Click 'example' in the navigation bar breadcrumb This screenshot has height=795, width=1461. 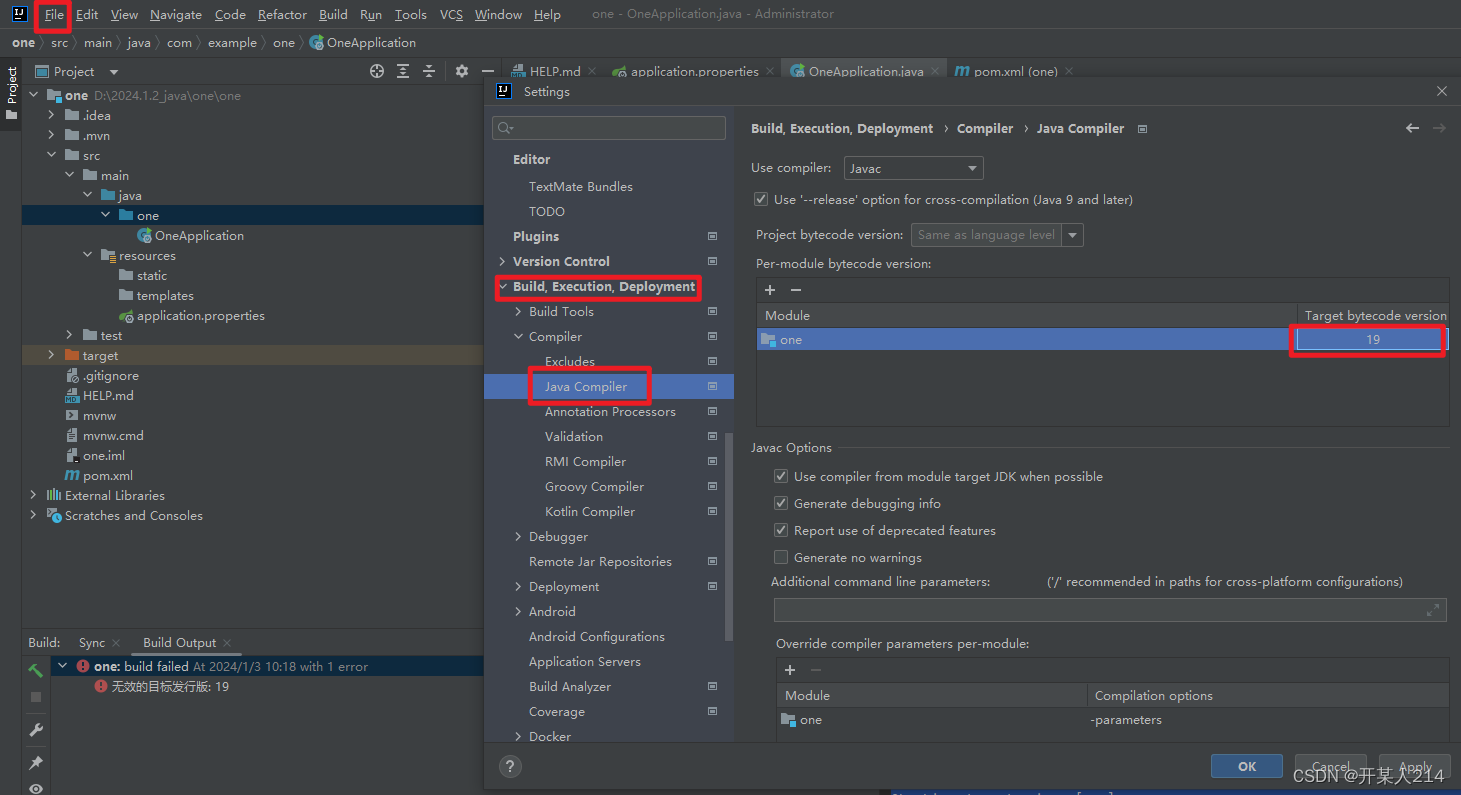coord(232,43)
